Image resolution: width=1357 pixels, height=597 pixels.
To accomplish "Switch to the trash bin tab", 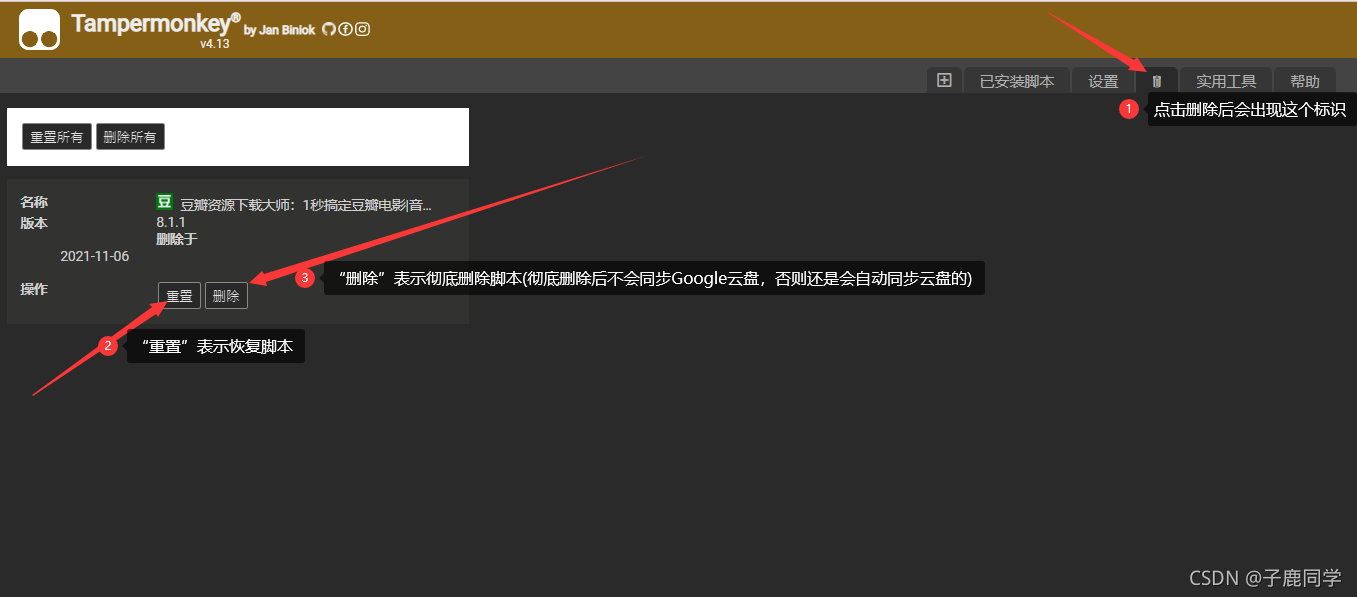I will (1157, 81).
